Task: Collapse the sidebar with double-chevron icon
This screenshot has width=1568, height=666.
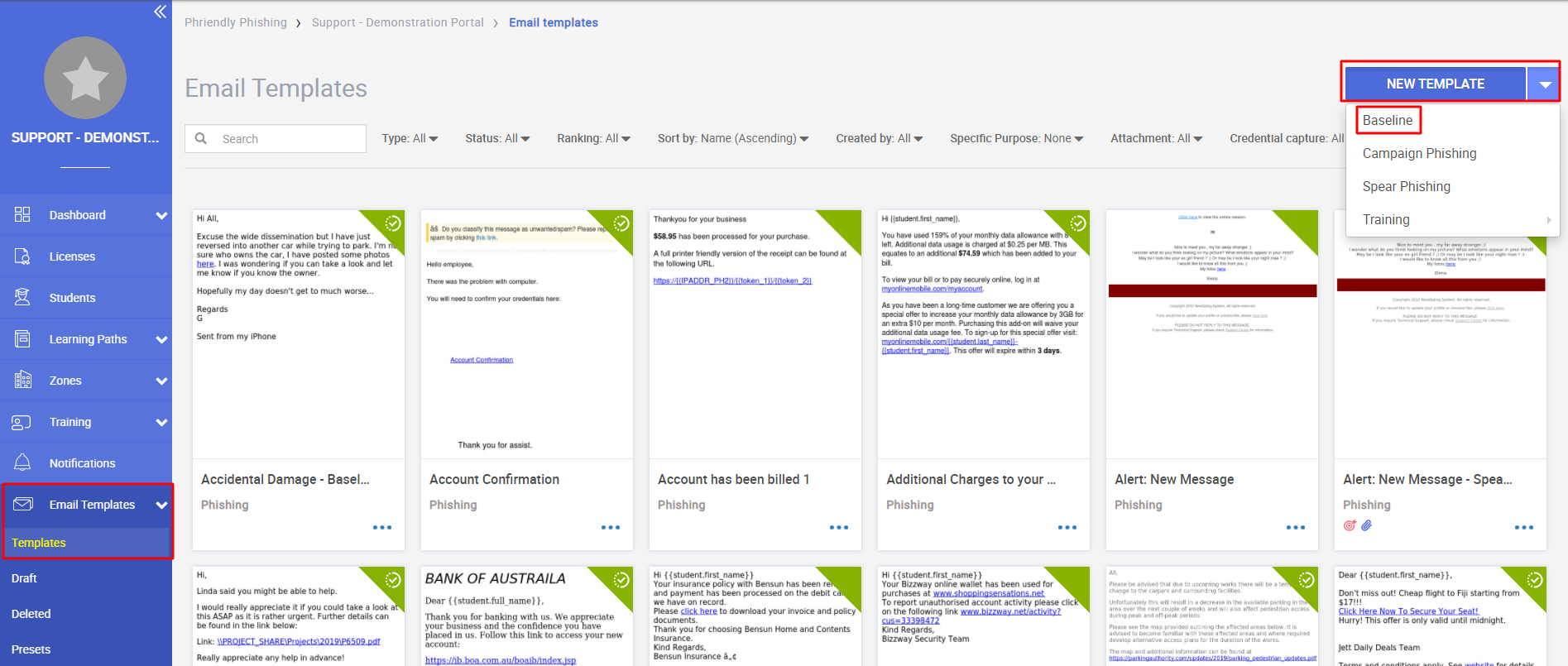Action: coord(160,12)
